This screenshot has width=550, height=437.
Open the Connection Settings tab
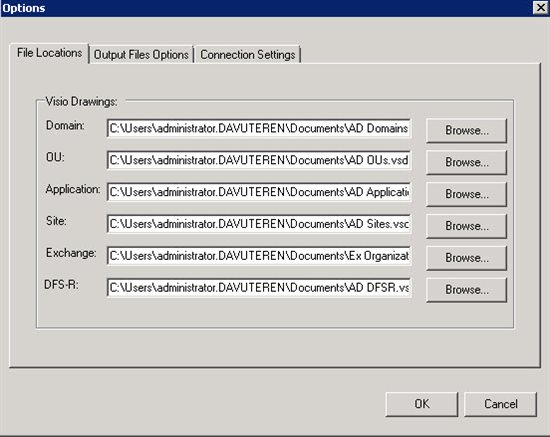coord(248,55)
